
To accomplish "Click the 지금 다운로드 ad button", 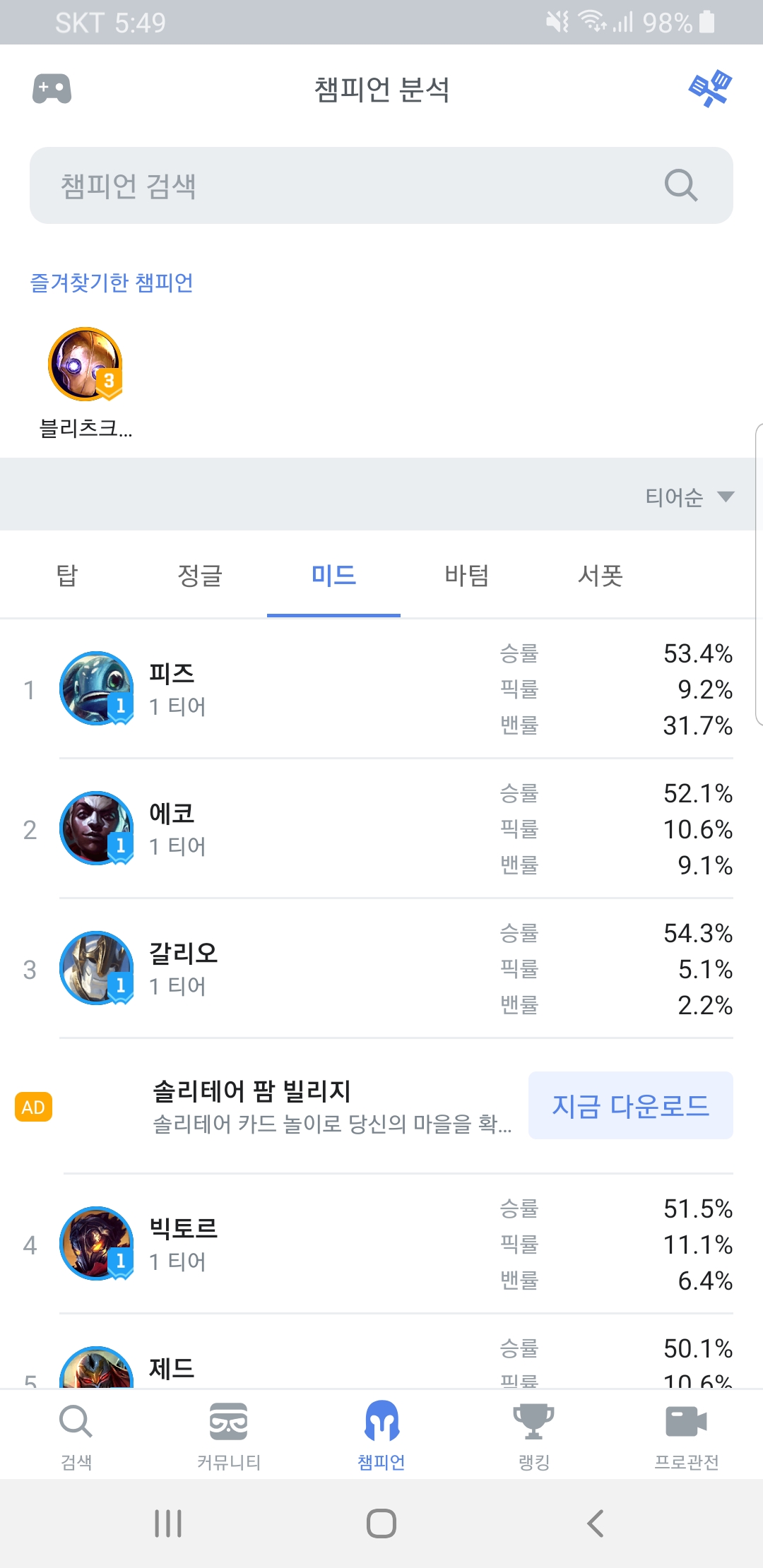I will (630, 1105).
